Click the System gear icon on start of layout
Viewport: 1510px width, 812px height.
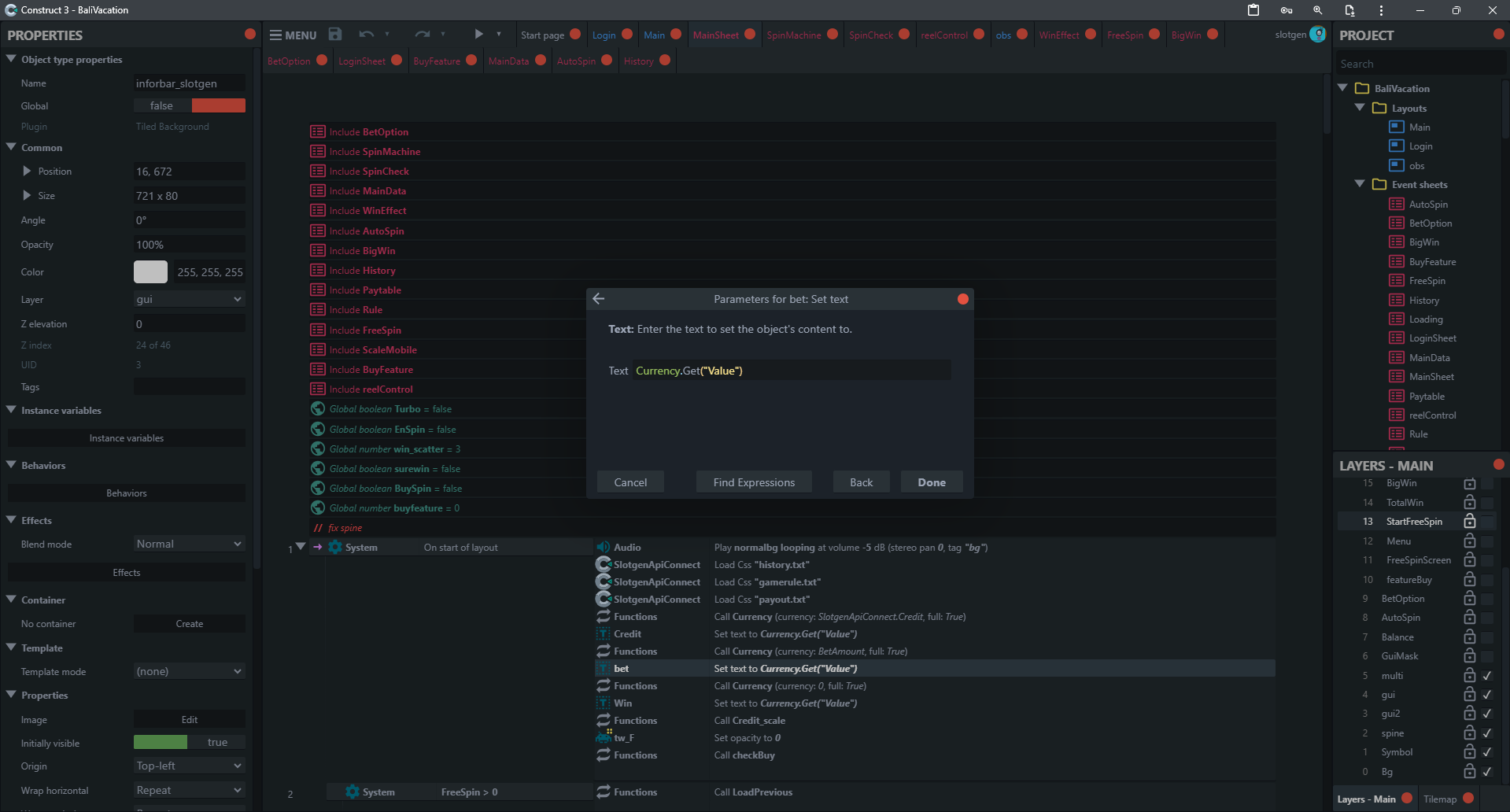click(x=335, y=547)
